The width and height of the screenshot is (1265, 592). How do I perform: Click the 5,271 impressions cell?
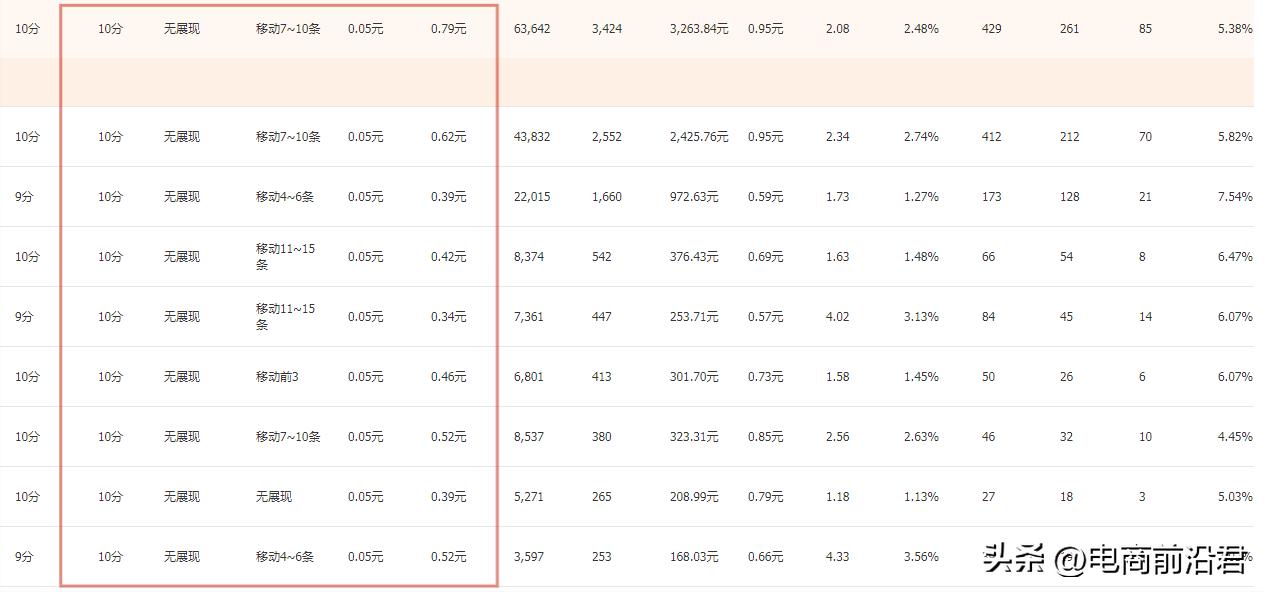point(528,497)
